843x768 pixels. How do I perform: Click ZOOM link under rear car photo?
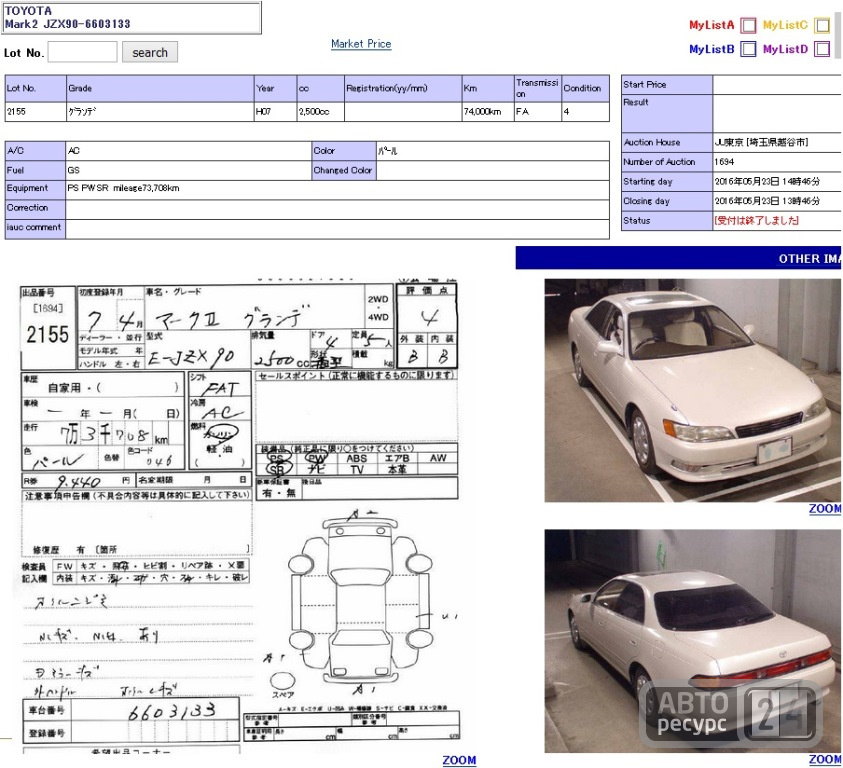point(825,759)
